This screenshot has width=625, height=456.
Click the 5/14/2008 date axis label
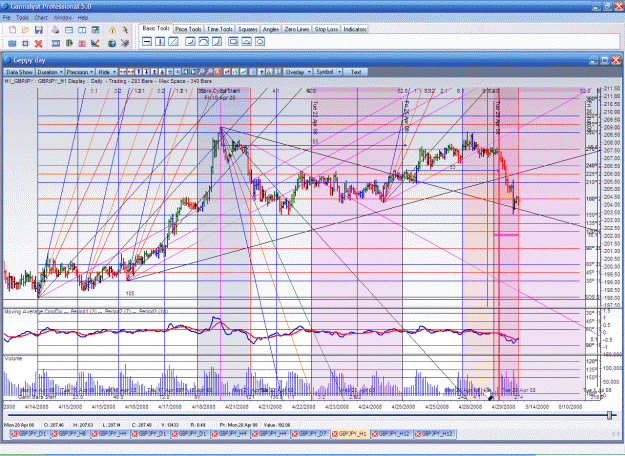click(537, 407)
